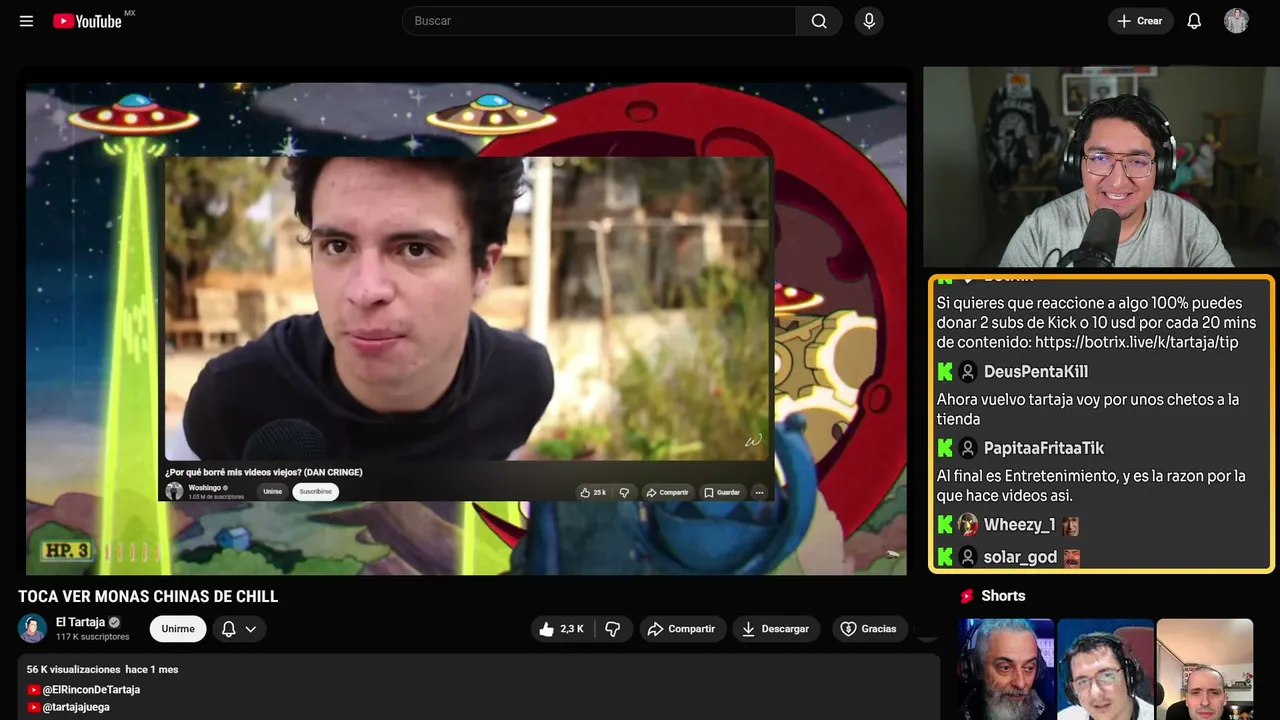The width and height of the screenshot is (1280, 720).
Task: Expand the channel notification bell dropdown
Action: [239, 629]
